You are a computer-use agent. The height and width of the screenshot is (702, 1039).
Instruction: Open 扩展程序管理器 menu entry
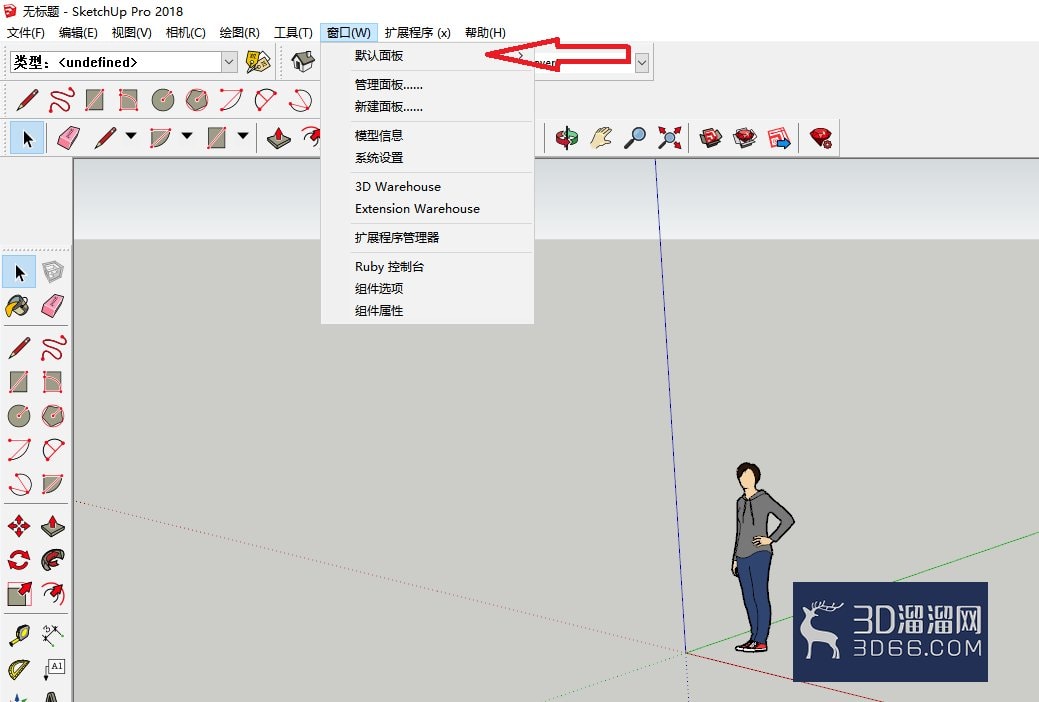click(427, 237)
